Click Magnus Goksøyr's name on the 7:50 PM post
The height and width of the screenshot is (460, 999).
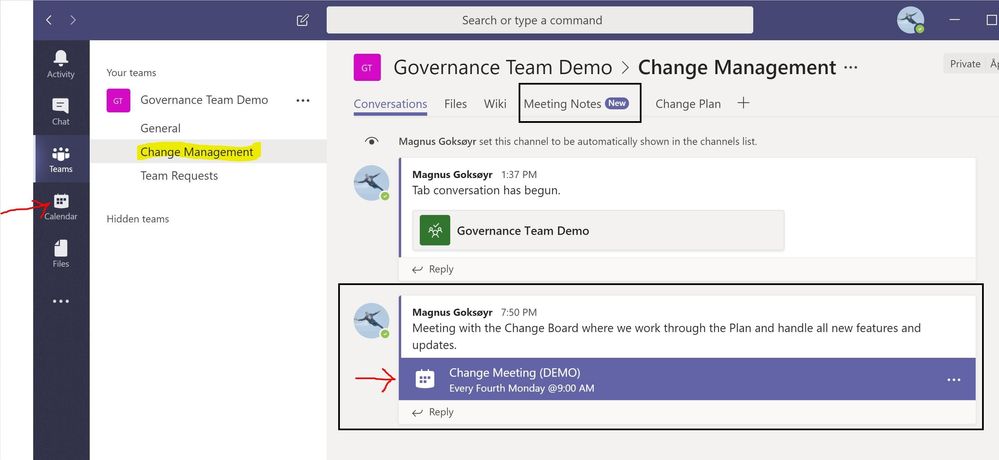pyautogui.click(x=452, y=312)
